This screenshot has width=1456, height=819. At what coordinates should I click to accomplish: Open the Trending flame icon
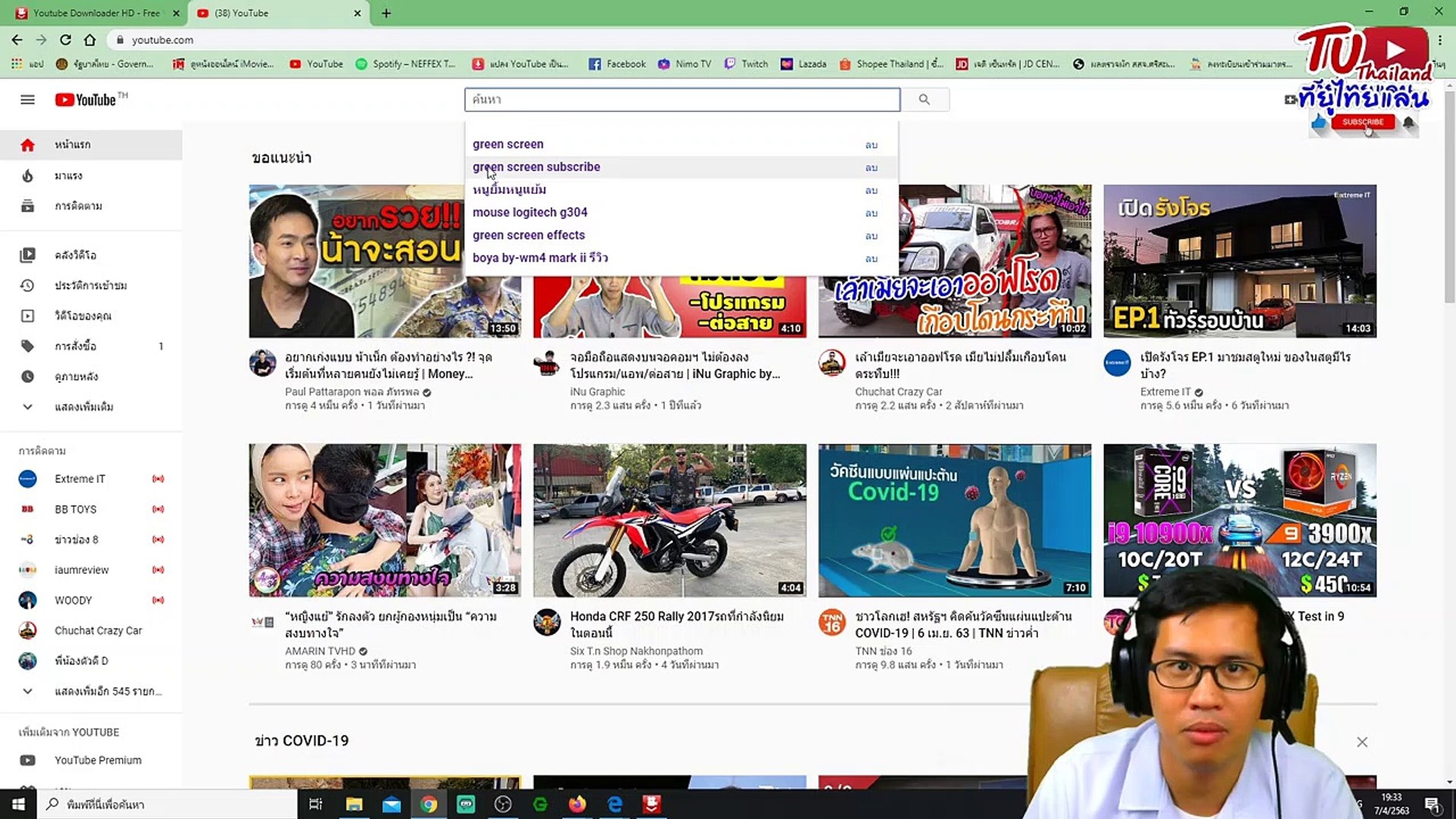click(x=27, y=175)
